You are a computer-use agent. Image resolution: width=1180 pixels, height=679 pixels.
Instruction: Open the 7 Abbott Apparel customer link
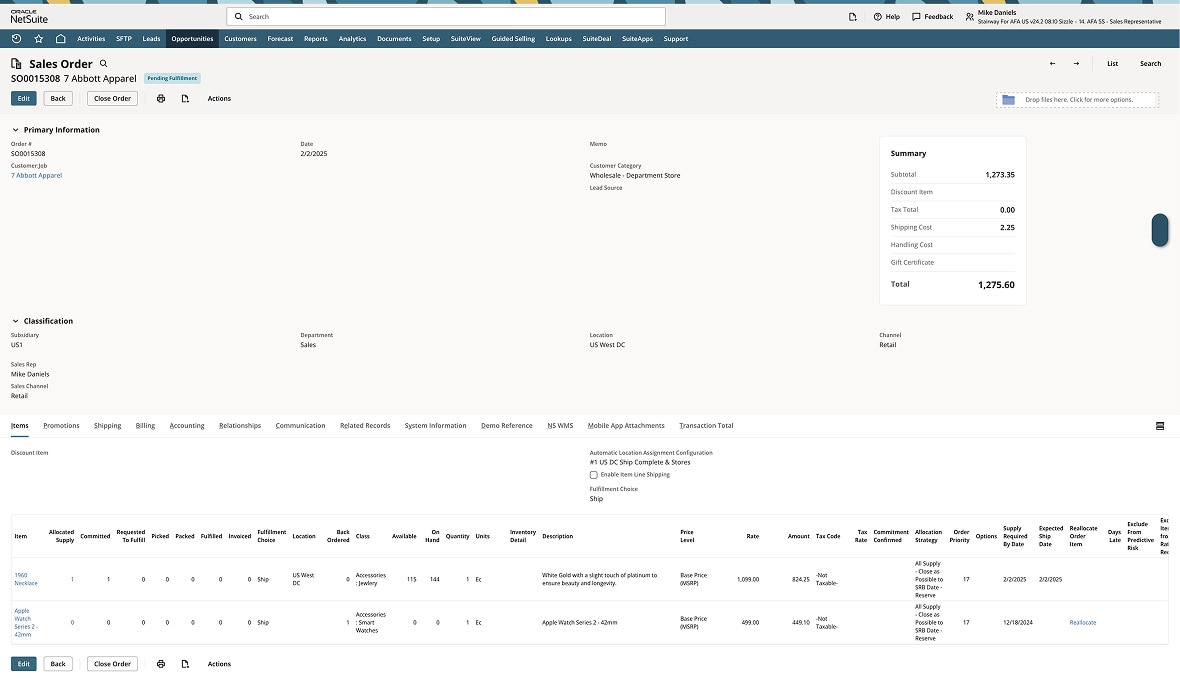click(36, 174)
